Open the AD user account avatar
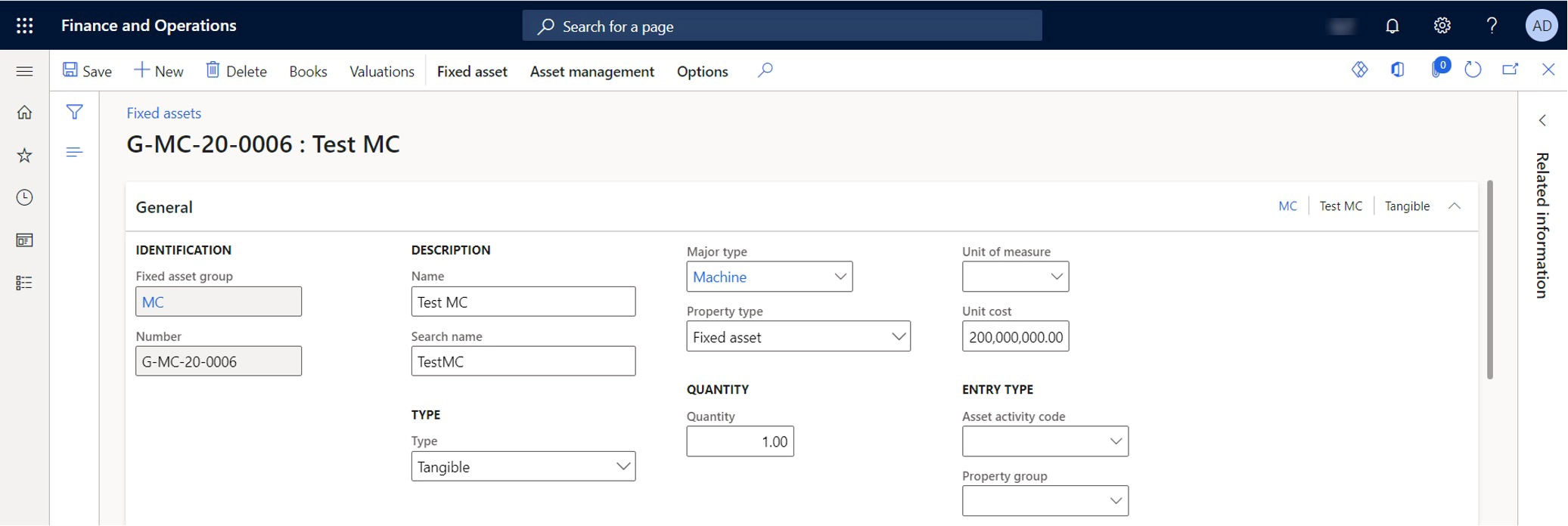The height and width of the screenshot is (526, 1568). [1542, 26]
